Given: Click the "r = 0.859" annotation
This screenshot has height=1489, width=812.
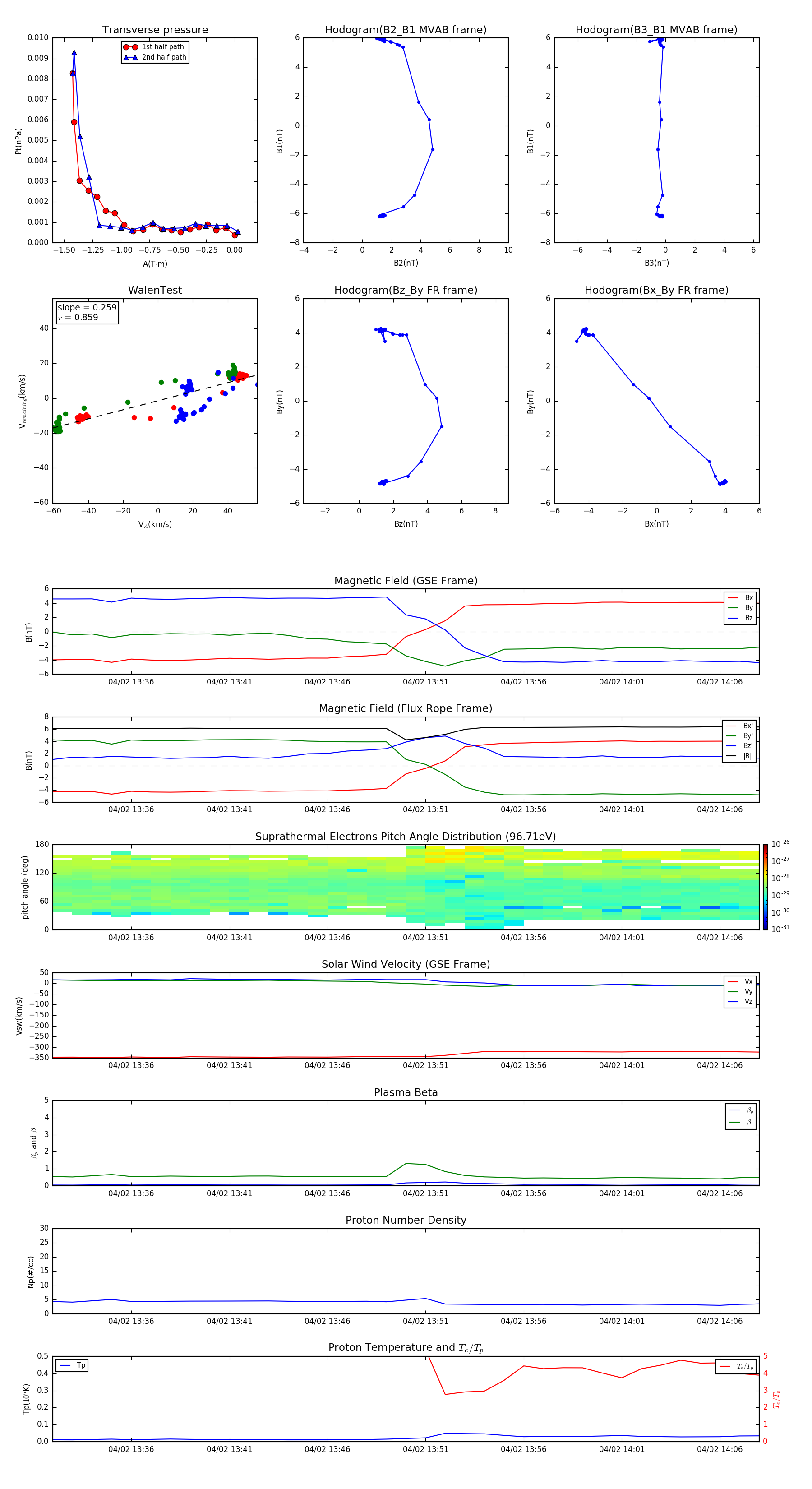Looking at the screenshot, I should pyautogui.click(x=78, y=317).
